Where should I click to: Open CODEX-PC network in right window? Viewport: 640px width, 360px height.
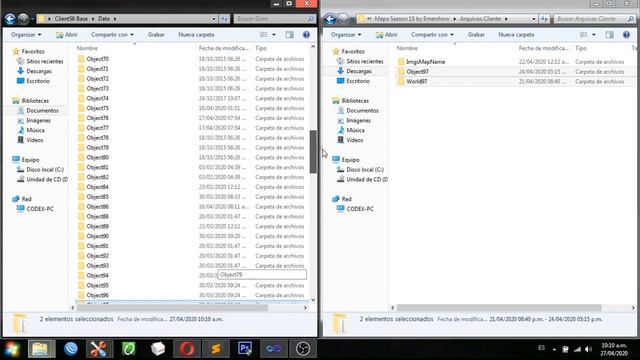pyautogui.click(x=360, y=209)
